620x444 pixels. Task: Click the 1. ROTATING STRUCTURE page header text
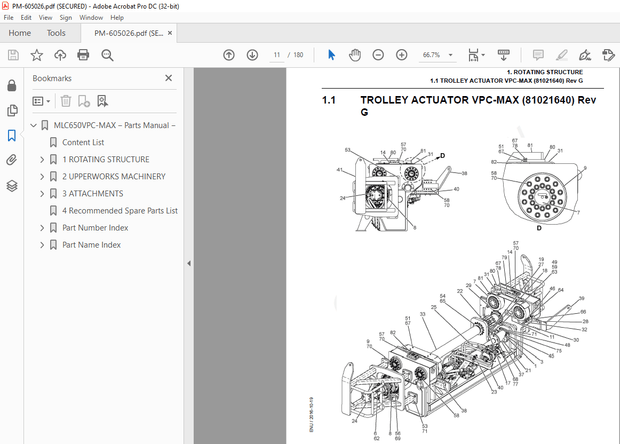[x=545, y=72]
